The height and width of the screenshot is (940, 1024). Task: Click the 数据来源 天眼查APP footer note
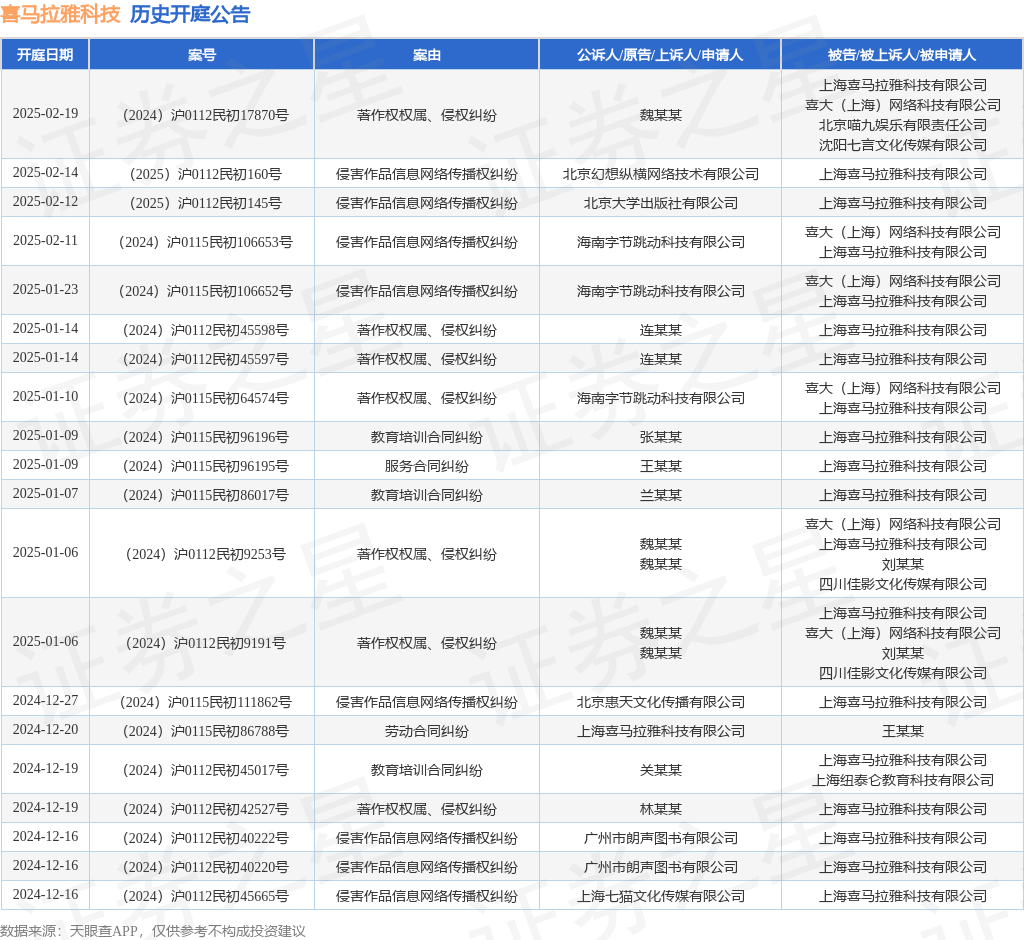[x=152, y=931]
